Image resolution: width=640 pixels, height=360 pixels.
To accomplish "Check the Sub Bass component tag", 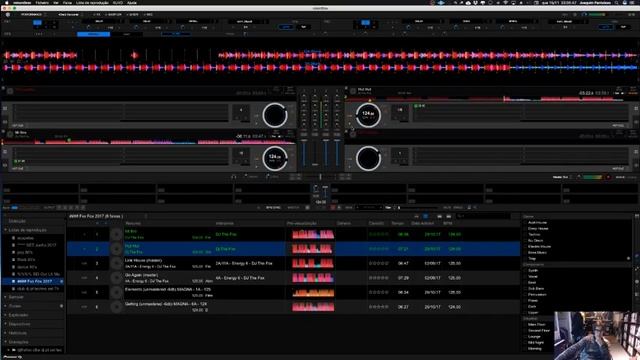I will coord(525,288).
